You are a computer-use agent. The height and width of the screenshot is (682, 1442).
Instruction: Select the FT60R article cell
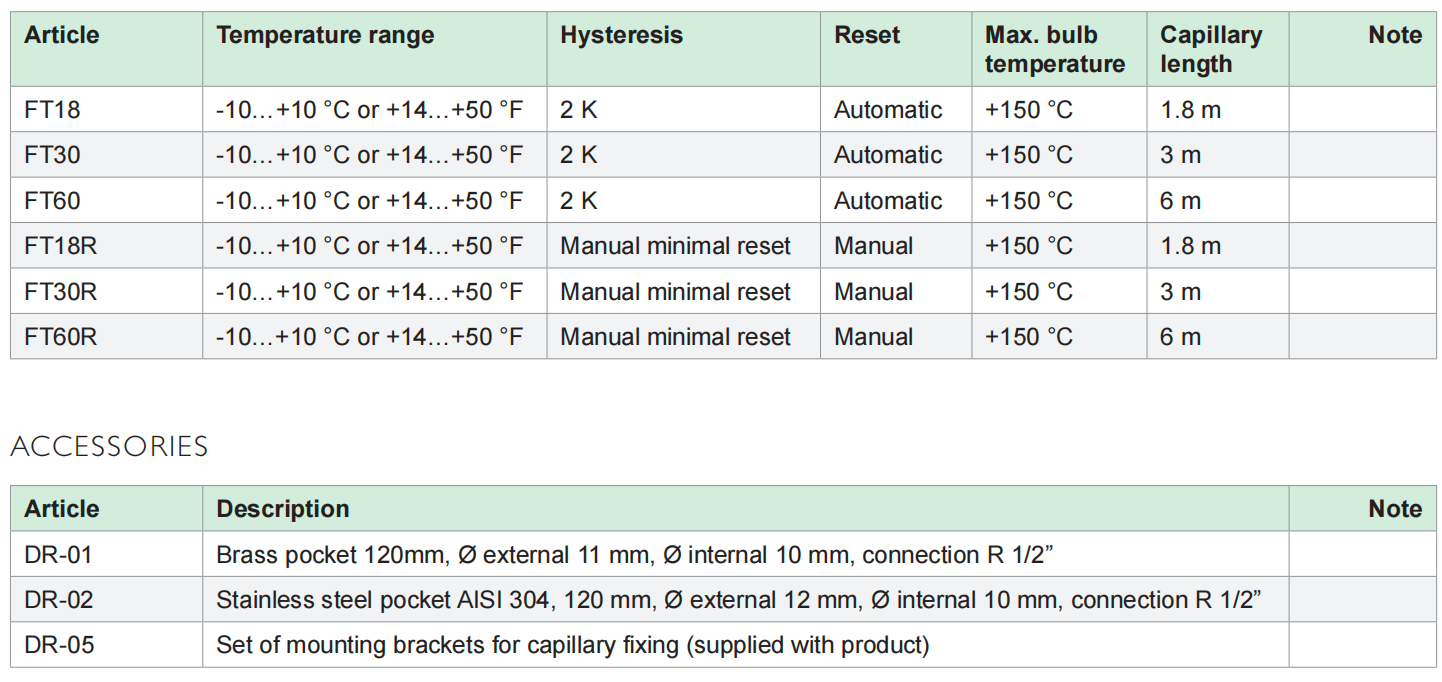(x=60, y=337)
